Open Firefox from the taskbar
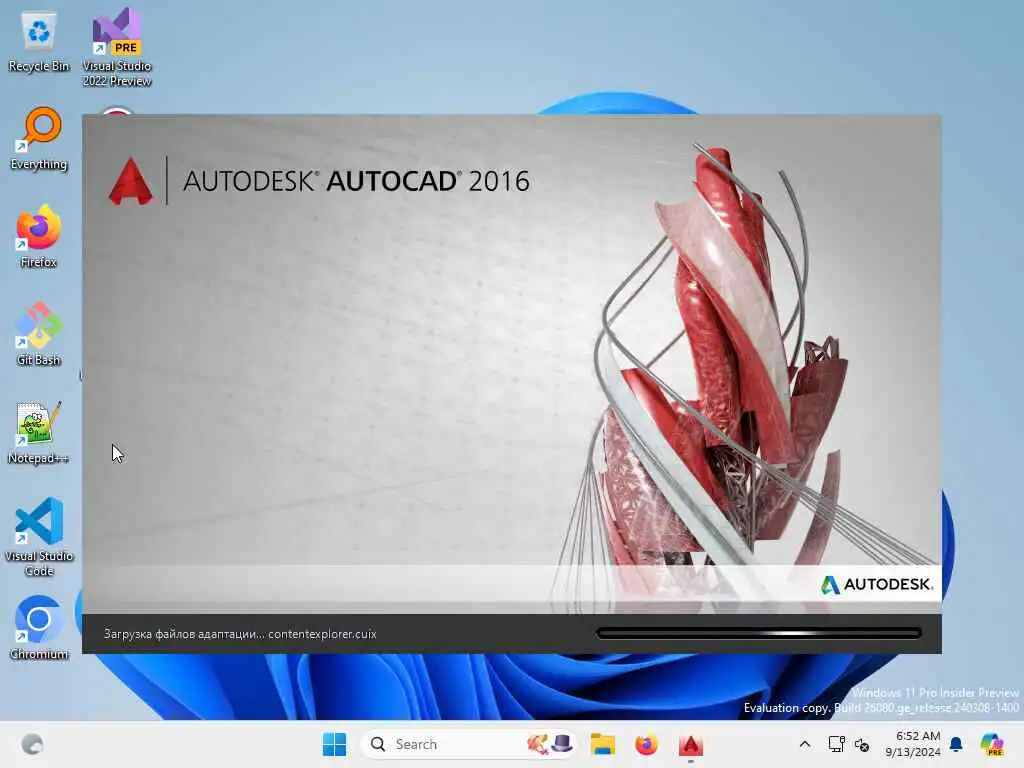 (x=647, y=744)
